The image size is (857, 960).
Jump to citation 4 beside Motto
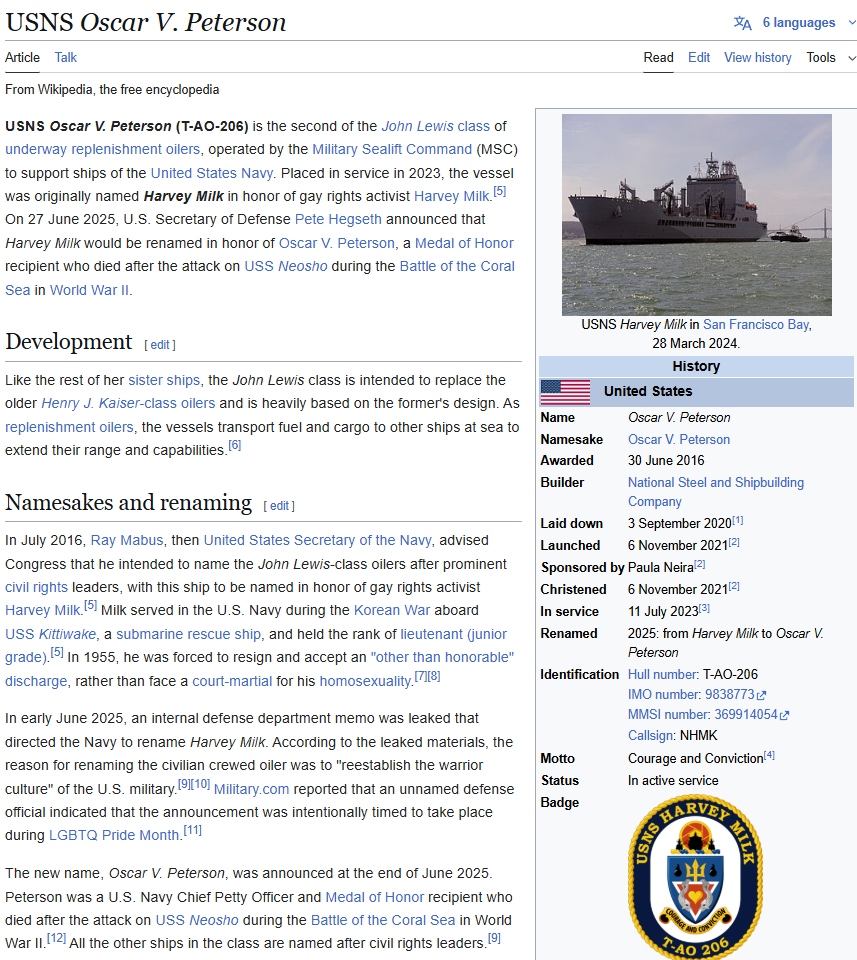pyautogui.click(x=769, y=755)
